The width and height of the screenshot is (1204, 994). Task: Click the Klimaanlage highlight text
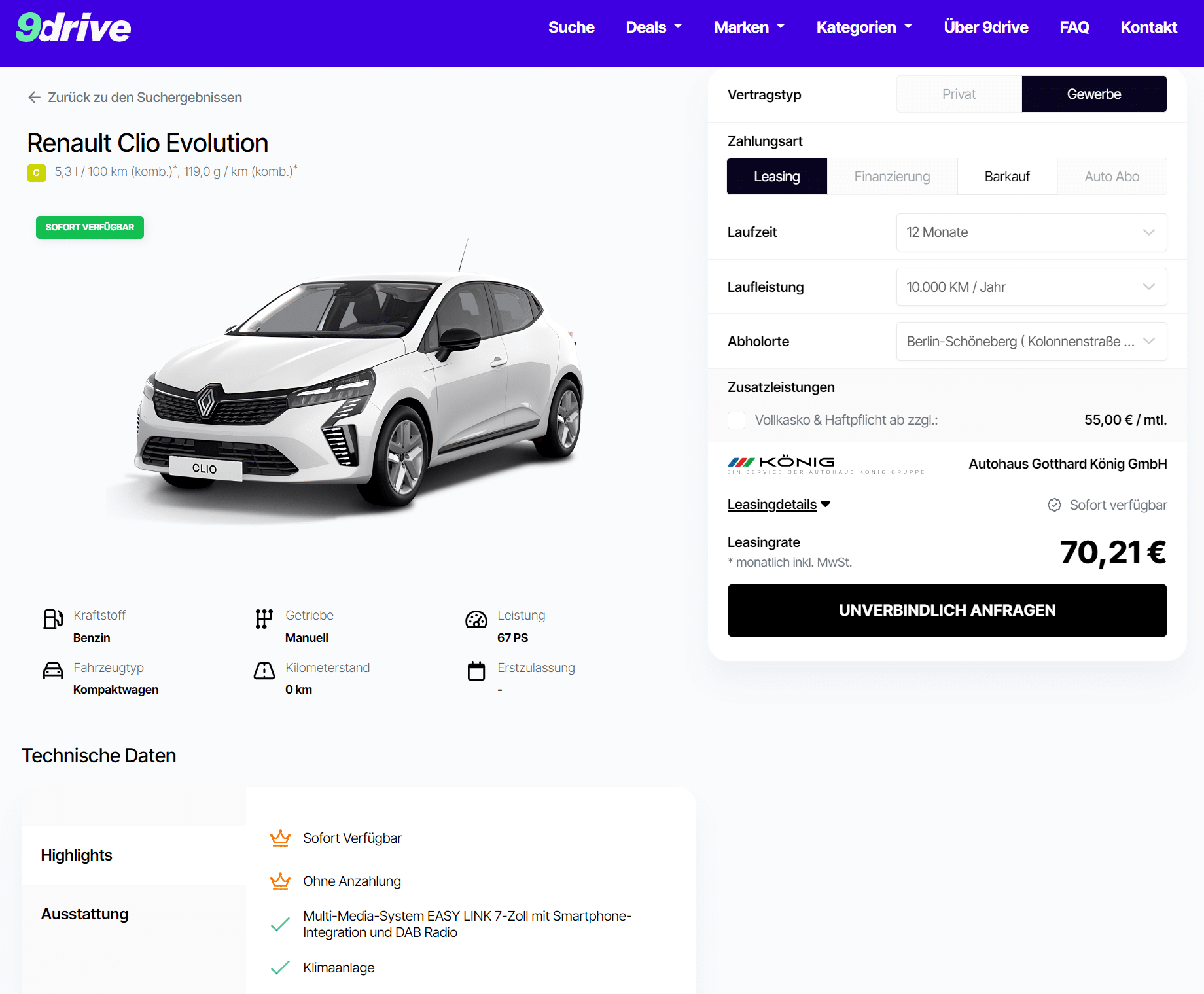pos(339,968)
